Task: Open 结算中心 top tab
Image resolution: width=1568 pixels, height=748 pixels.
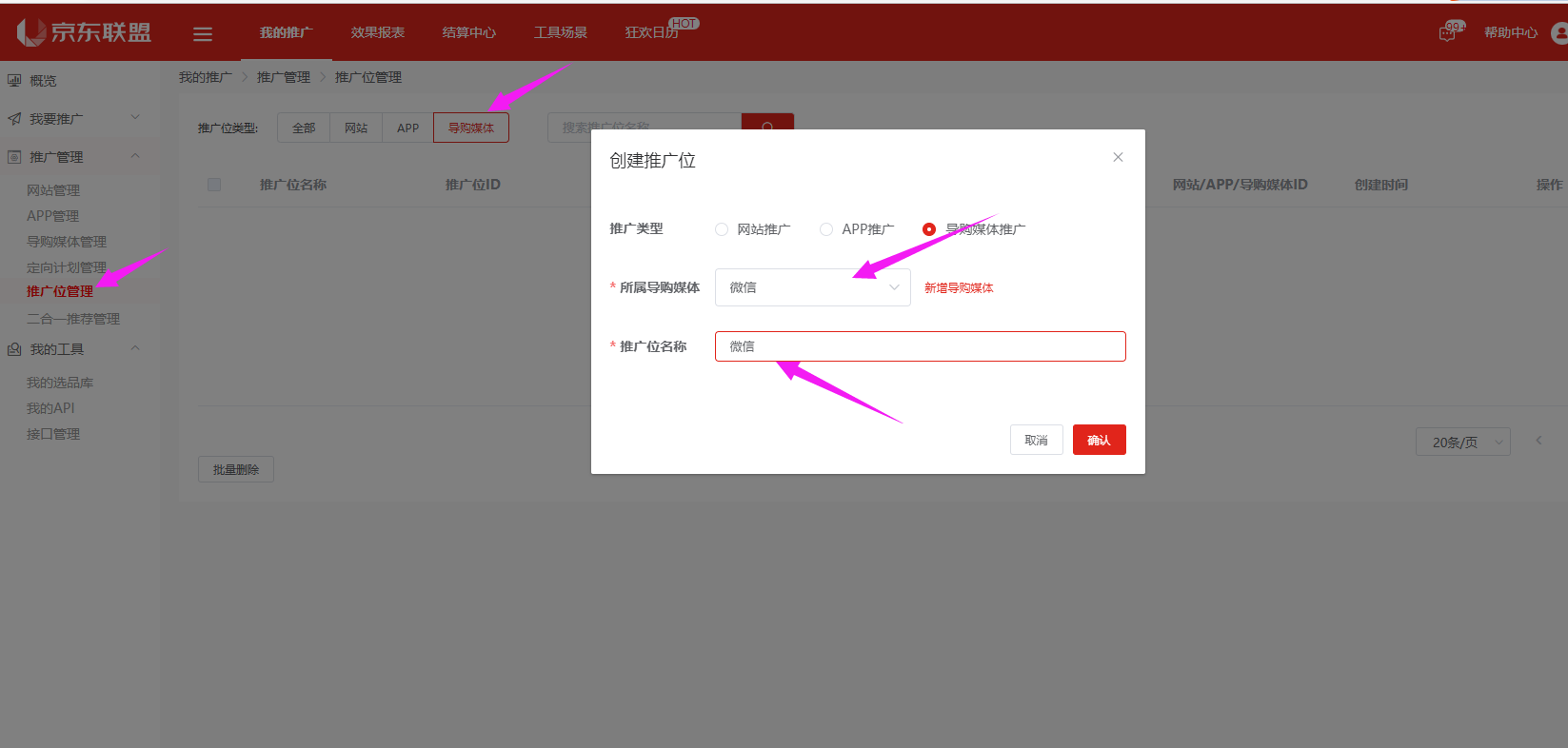Action: (x=469, y=32)
